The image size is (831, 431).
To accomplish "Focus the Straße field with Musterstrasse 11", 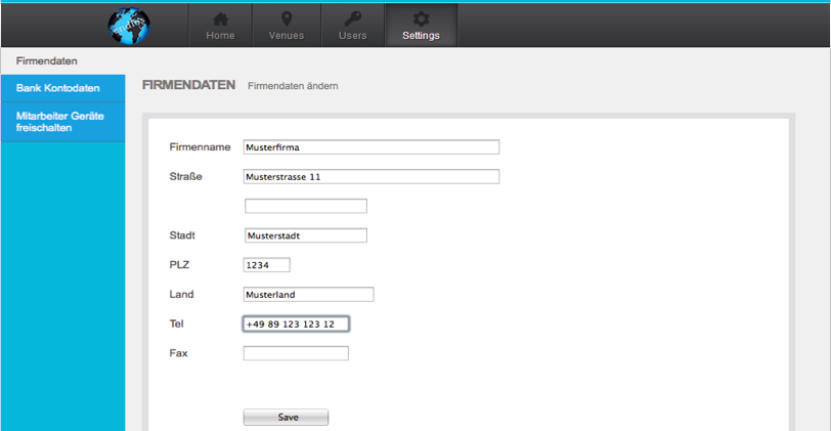I will [370, 177].
